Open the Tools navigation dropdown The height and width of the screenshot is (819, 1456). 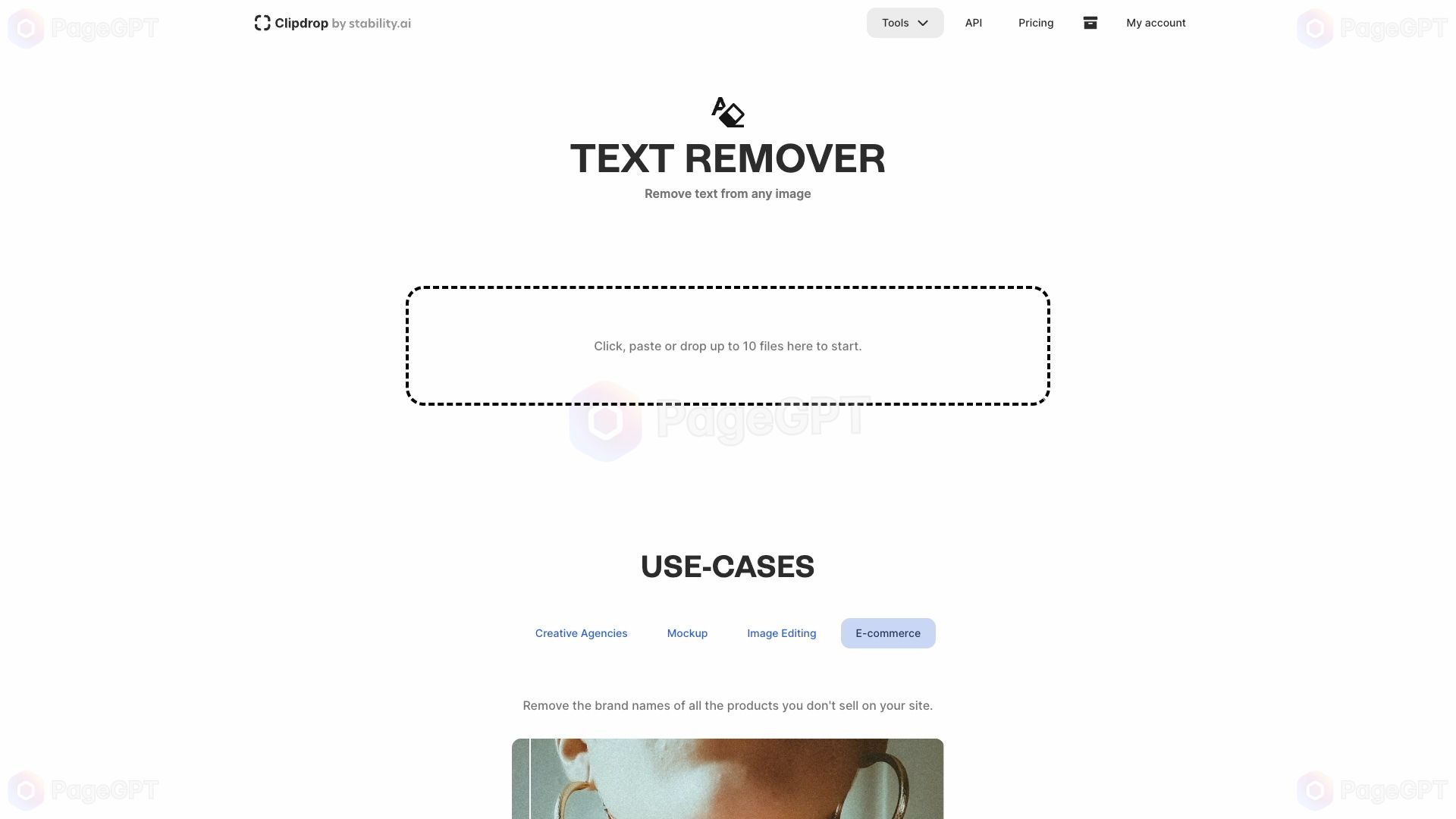point(905,22)
